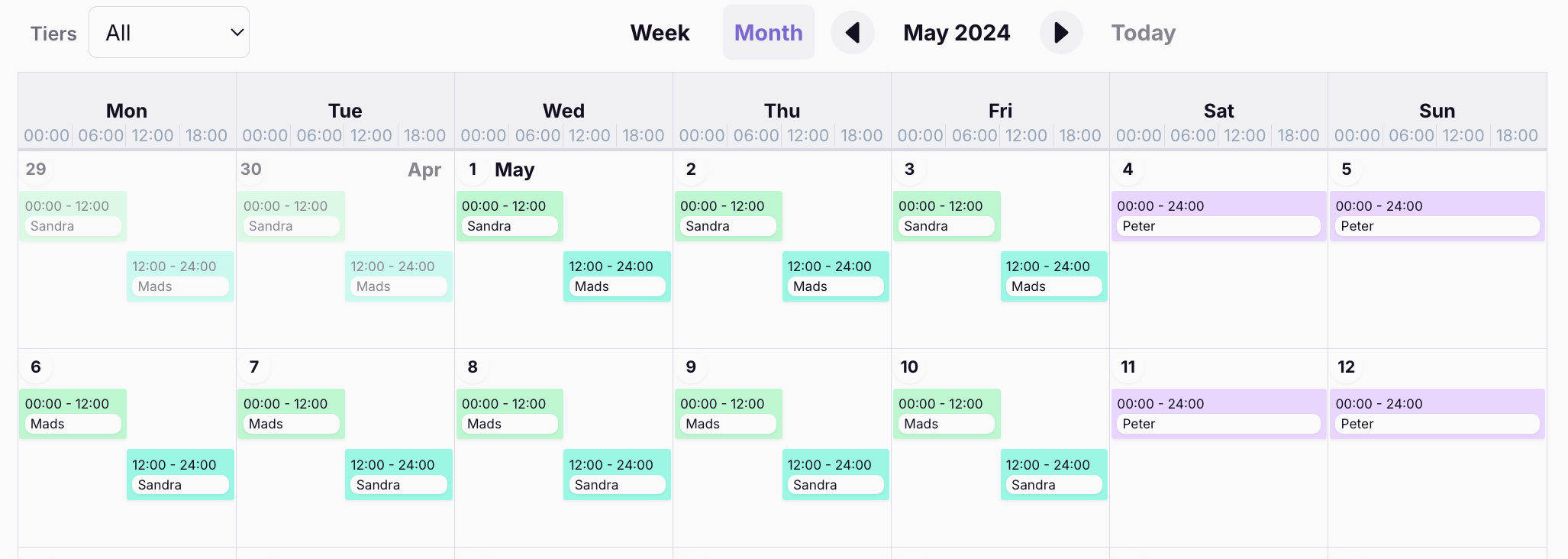Screen dimensions: 1568x559
Task: Open Sandra's morning shift on May 1
Action: [509, 216]
